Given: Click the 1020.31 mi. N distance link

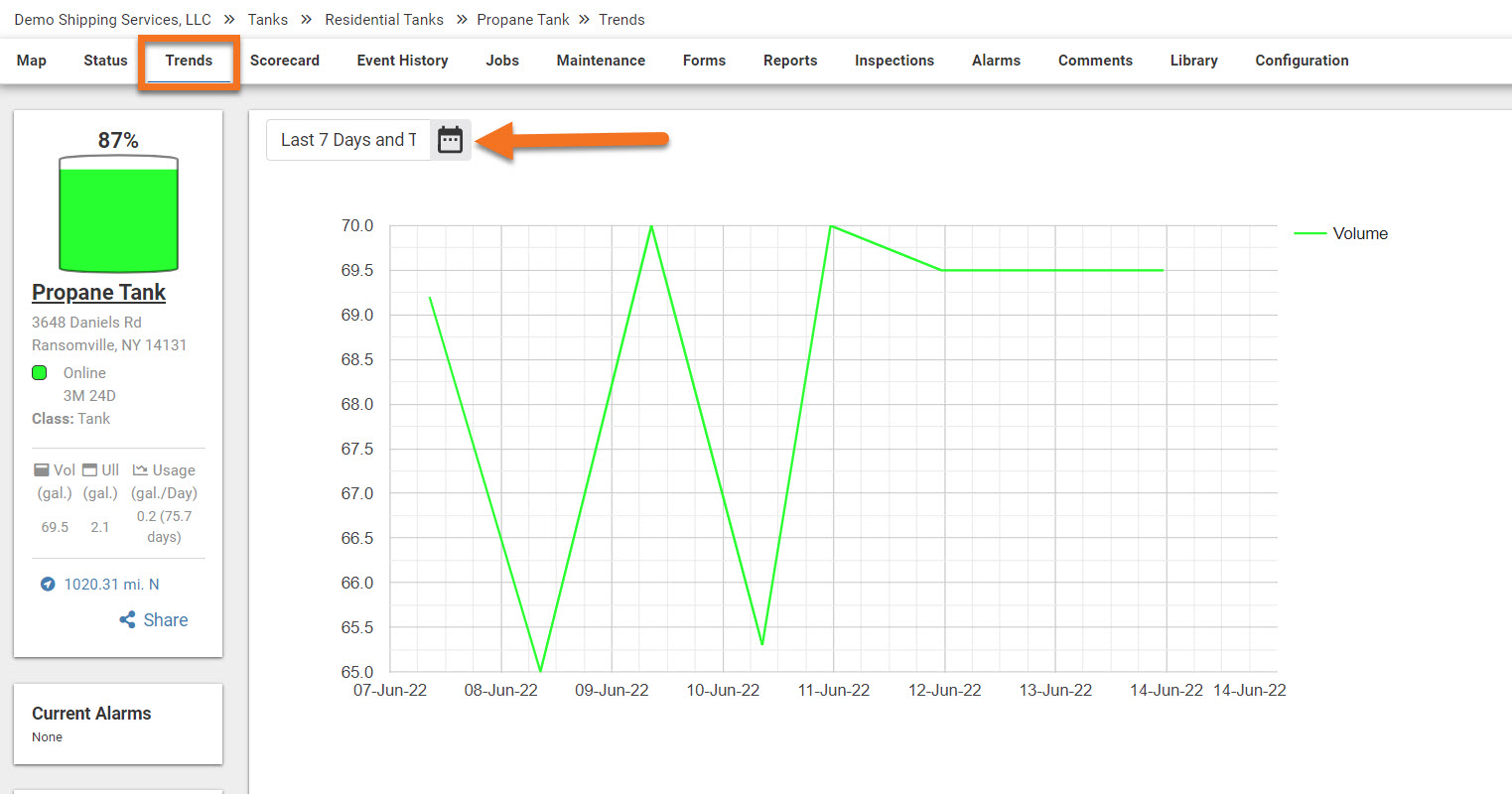Looking at the screenshot, I should 111,585.
